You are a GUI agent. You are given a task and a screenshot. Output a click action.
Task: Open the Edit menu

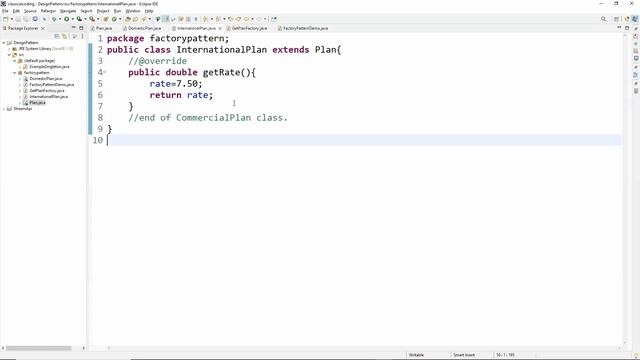tap(16, 11)
